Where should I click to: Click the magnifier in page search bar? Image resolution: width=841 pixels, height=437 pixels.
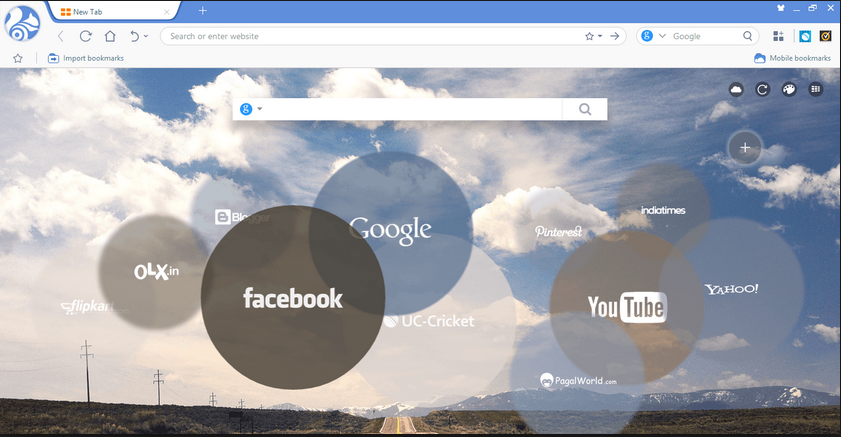585,109
